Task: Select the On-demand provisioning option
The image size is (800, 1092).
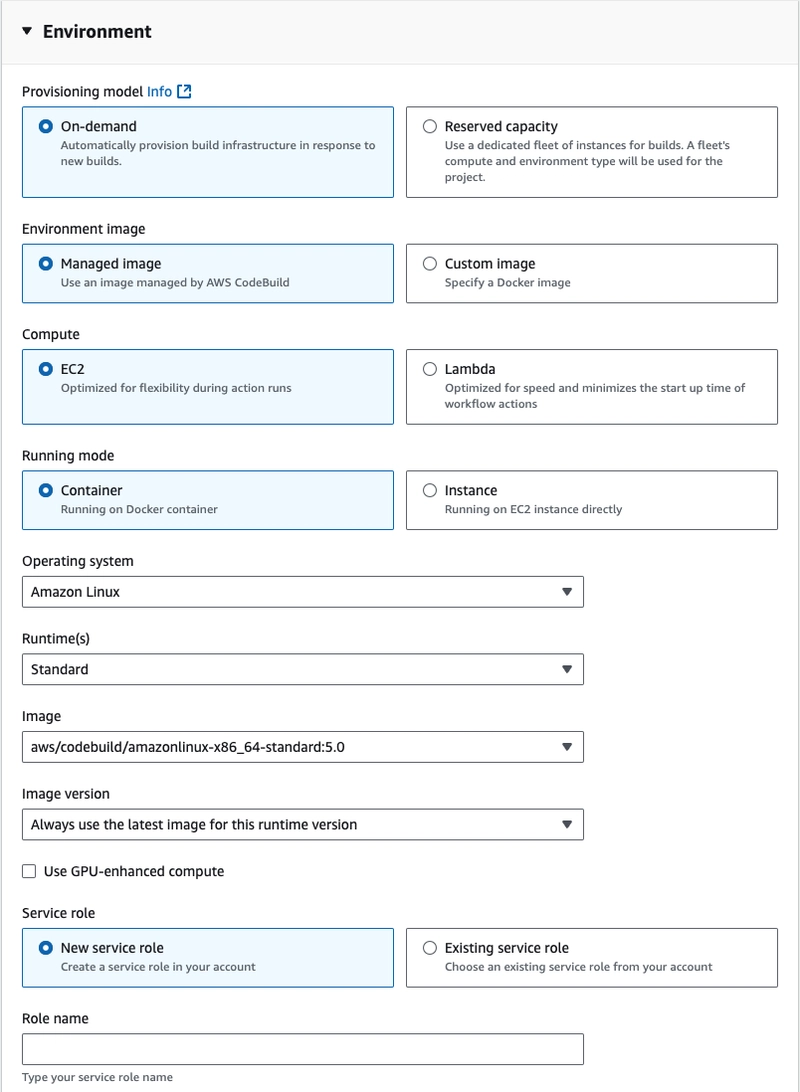Action: 45,126
